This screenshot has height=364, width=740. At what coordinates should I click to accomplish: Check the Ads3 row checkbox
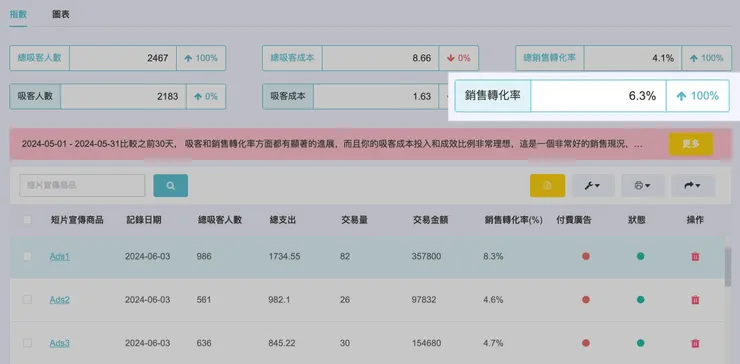coord(27,343)
